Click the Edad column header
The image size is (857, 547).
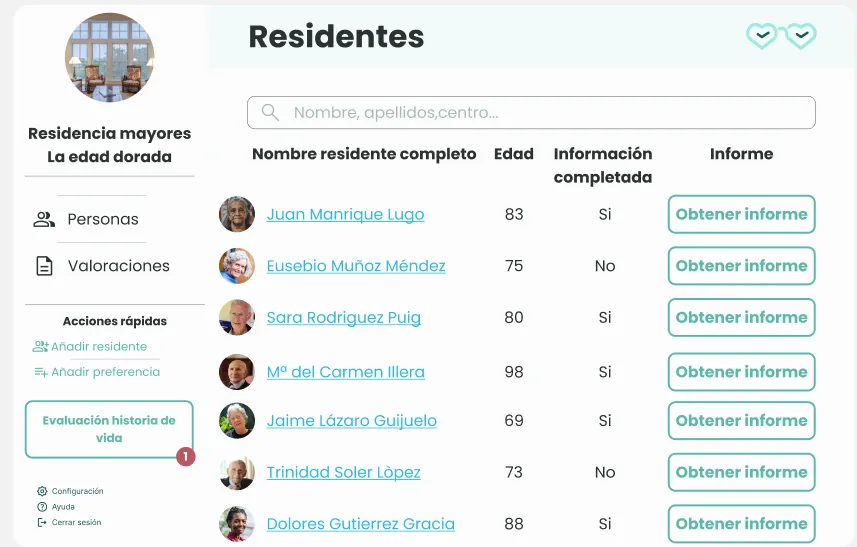[x=514, y=154]
